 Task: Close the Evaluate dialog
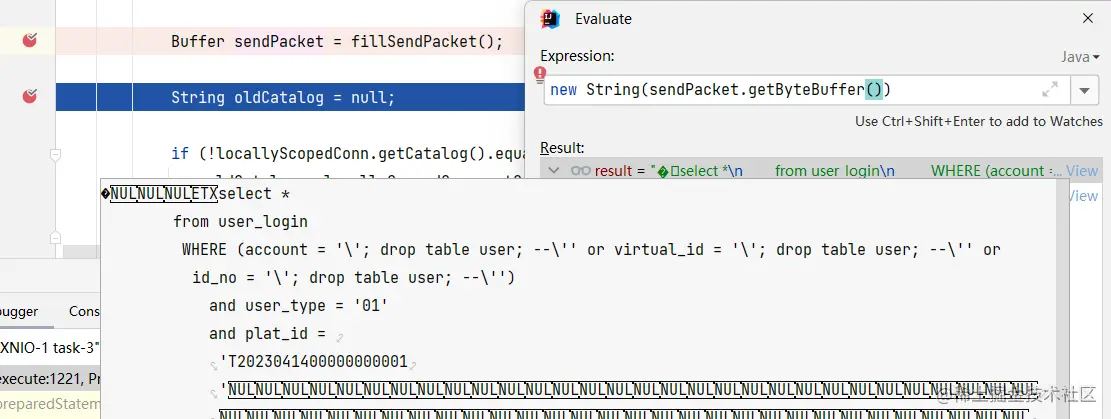[1088, 18]
